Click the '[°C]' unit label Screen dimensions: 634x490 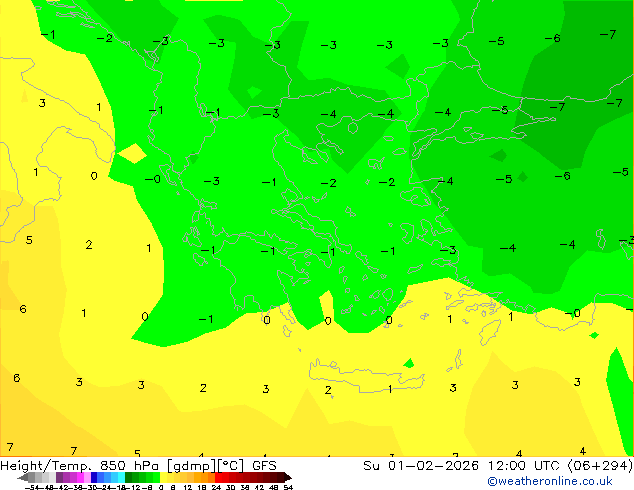pyautogui.click(x=230, y=465)
